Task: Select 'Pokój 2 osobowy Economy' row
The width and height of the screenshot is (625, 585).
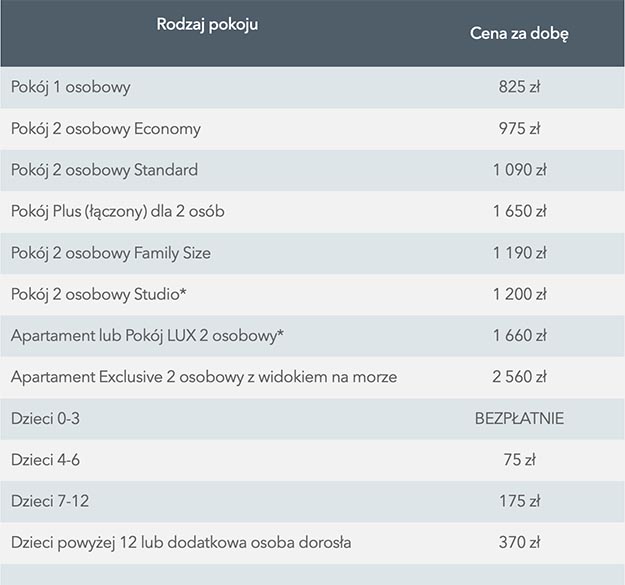Action: pyautogui.click(x=312, y=129)
